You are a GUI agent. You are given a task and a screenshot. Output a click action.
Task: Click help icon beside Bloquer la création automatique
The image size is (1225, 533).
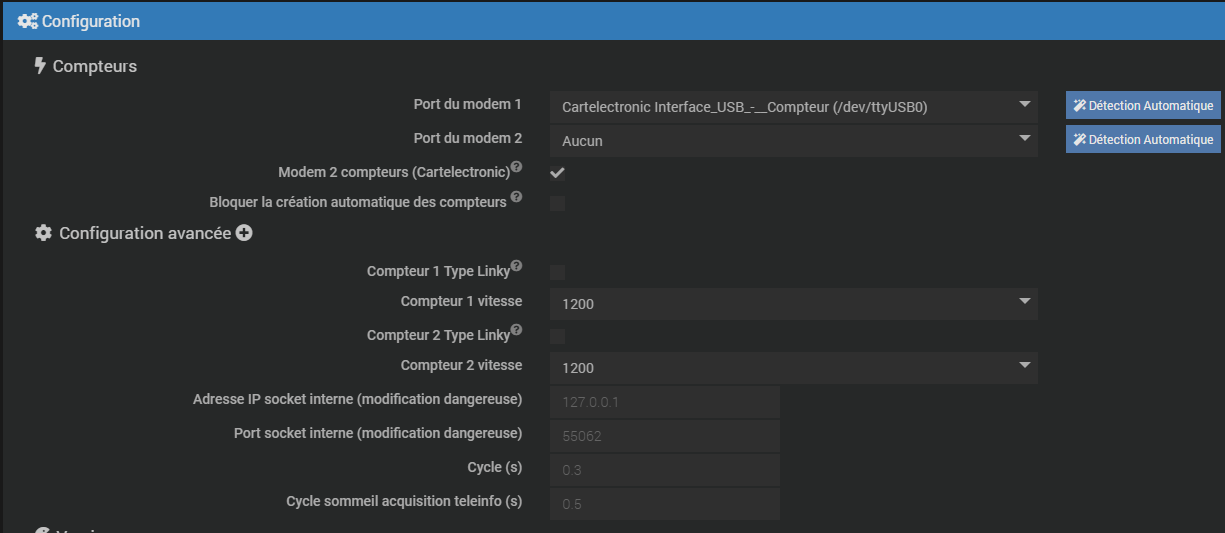[516, 197]
